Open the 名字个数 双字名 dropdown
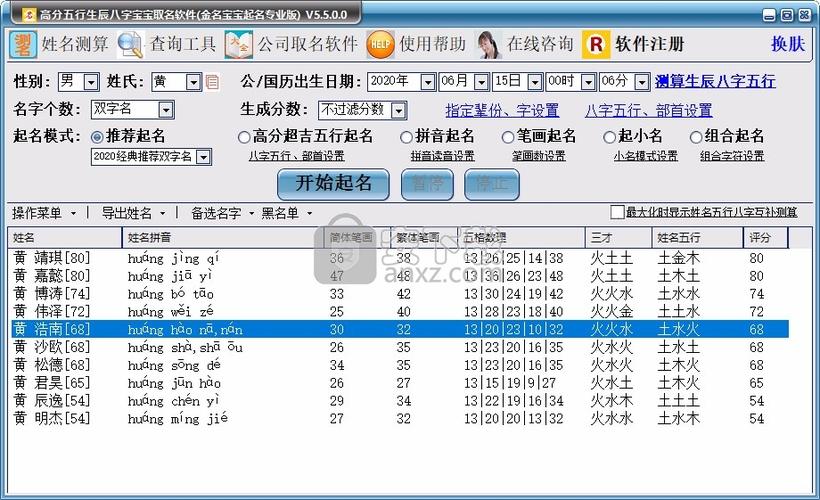 165,110
